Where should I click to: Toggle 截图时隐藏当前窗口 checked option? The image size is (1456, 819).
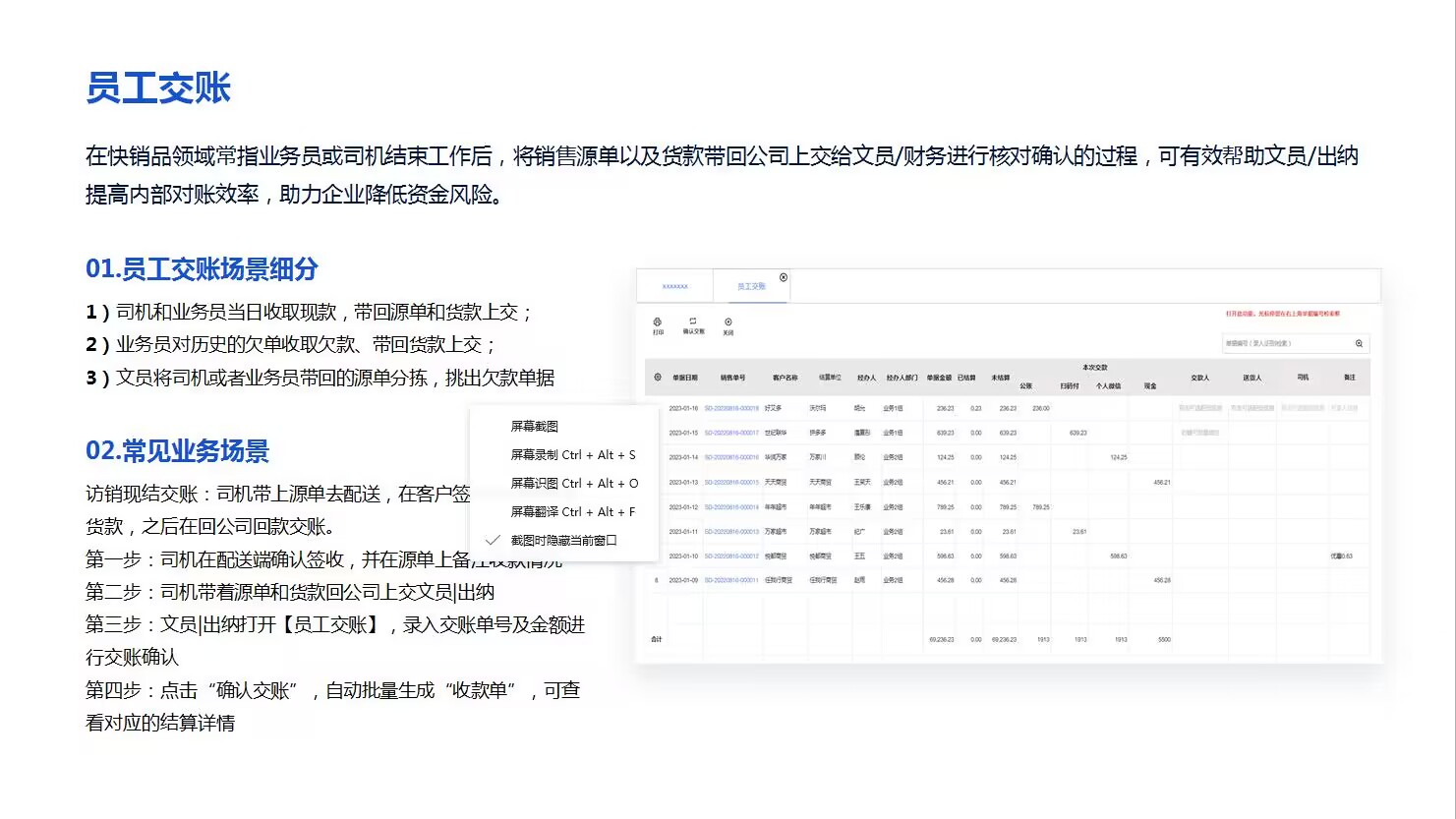[x=563, y=541]
